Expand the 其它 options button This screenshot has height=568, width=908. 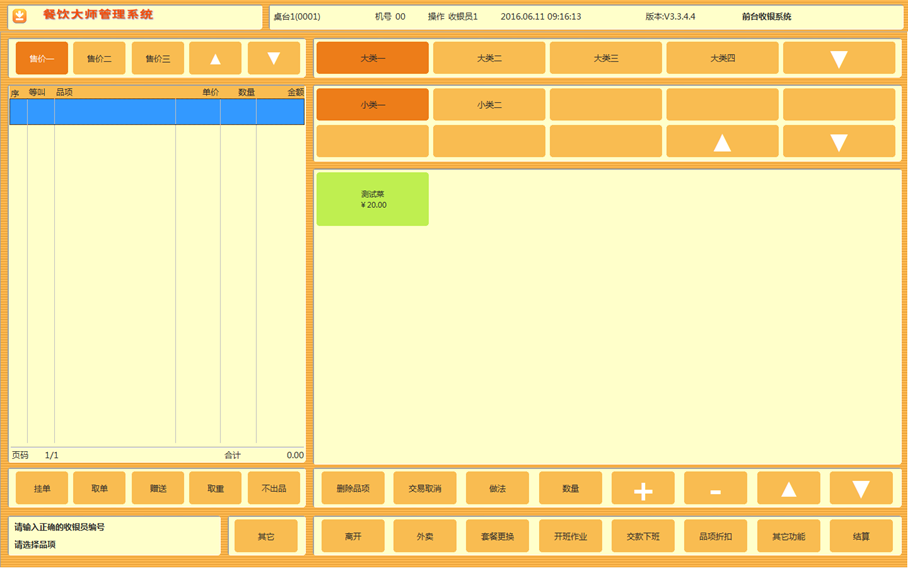265,536
